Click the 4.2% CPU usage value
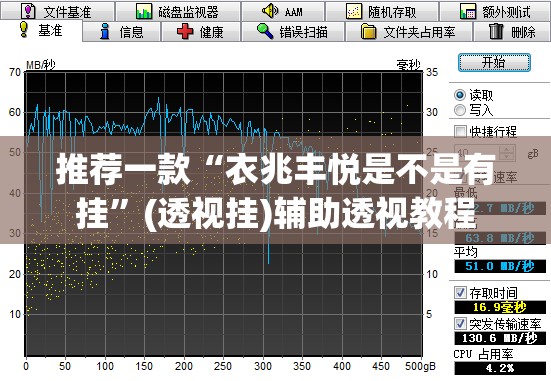The width and height of the screenshot is (551, 381). pos(500,368)
